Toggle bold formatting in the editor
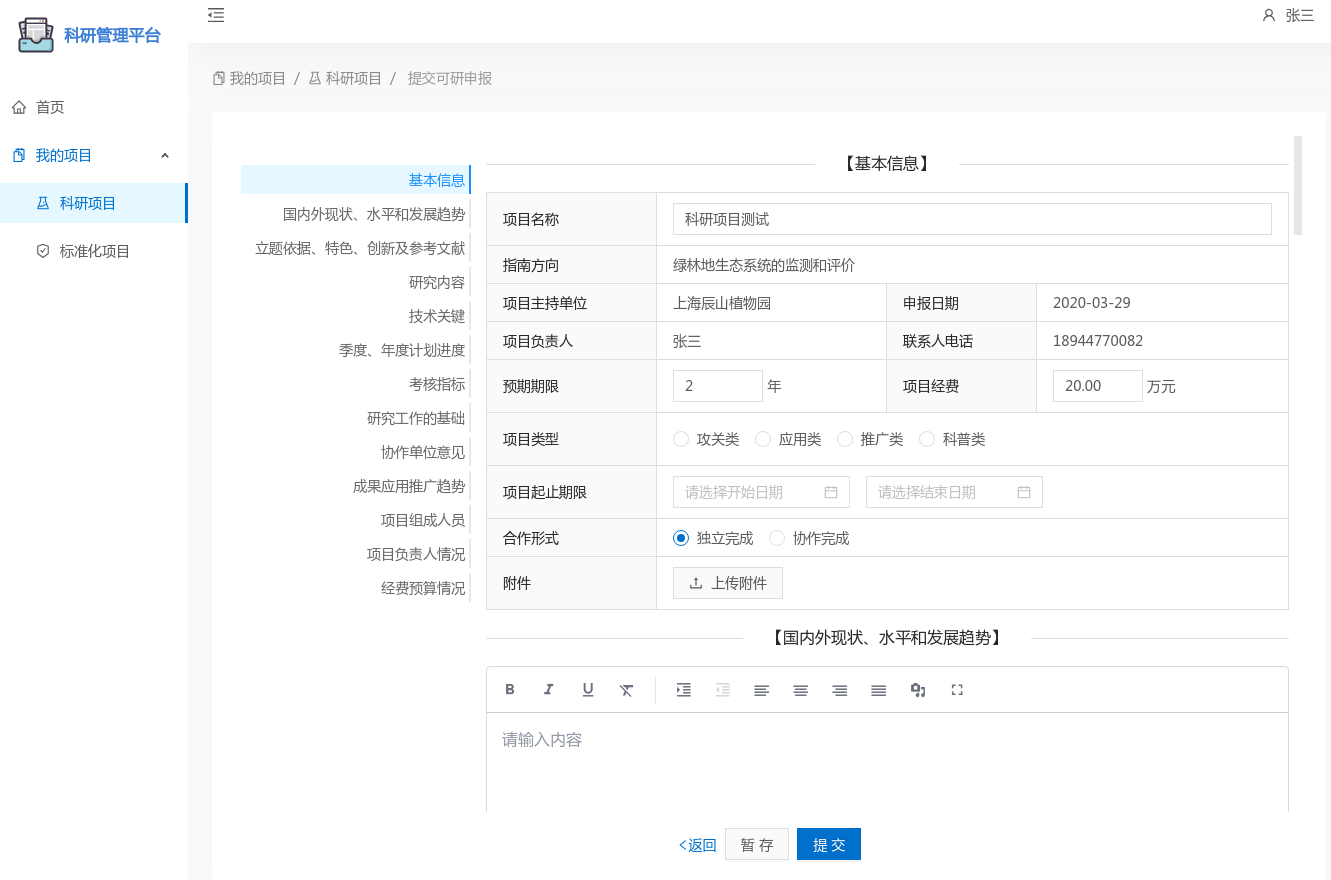This screenshot has height=880, width=1331. pos(510,690)
